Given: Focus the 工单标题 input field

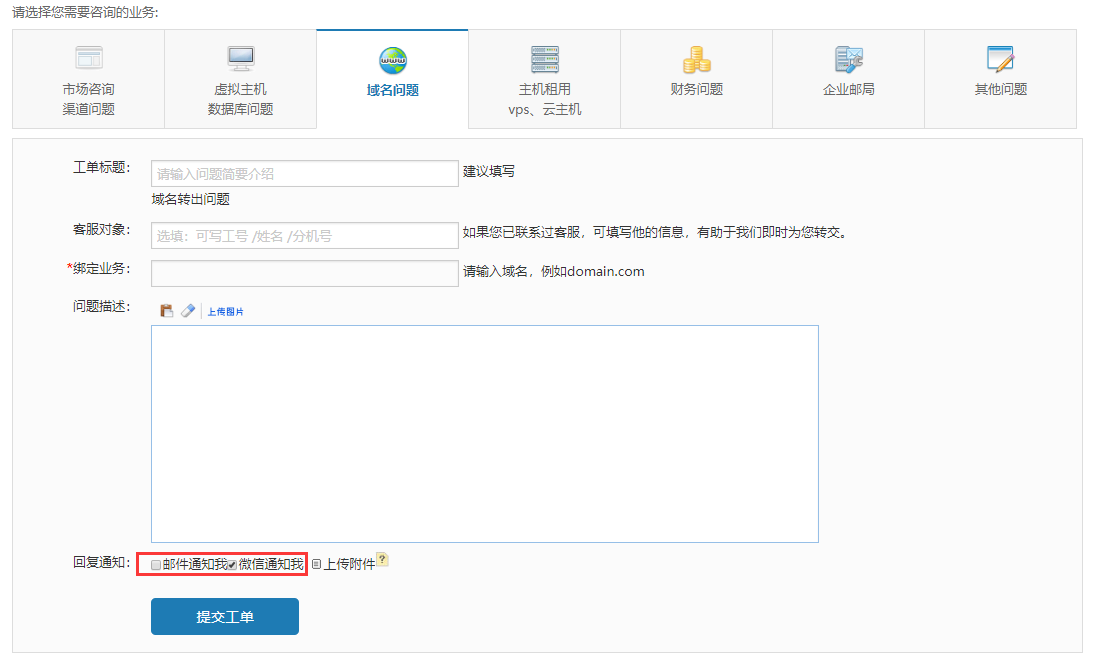Looking at the screenshot, I should coord(304,173).
